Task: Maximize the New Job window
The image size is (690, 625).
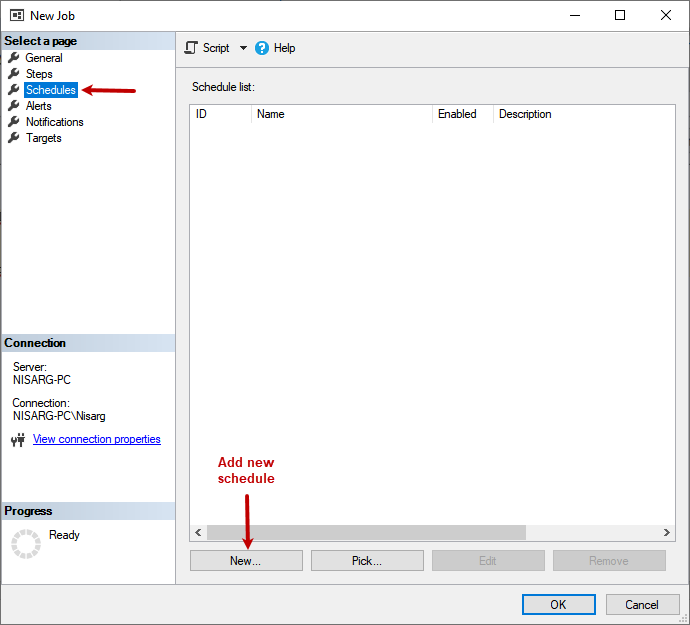Action: 620,15
